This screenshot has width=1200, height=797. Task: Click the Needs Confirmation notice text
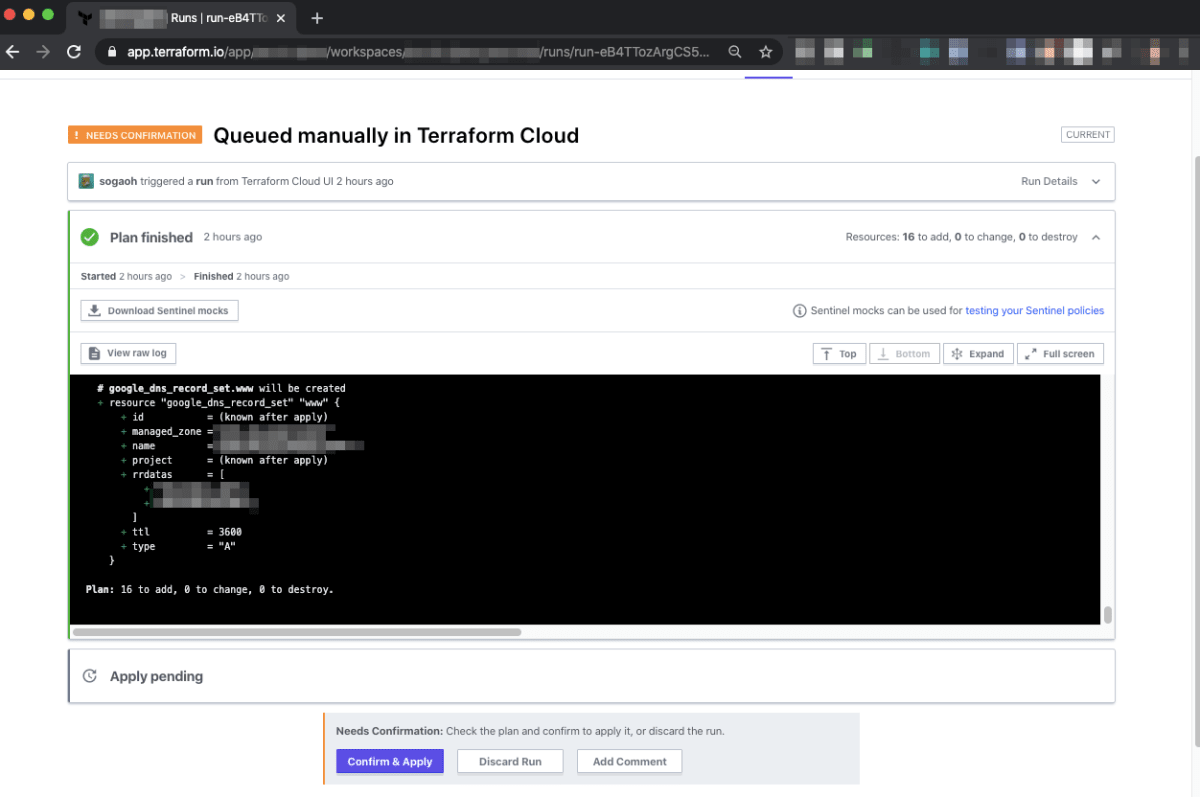(530, 731)
